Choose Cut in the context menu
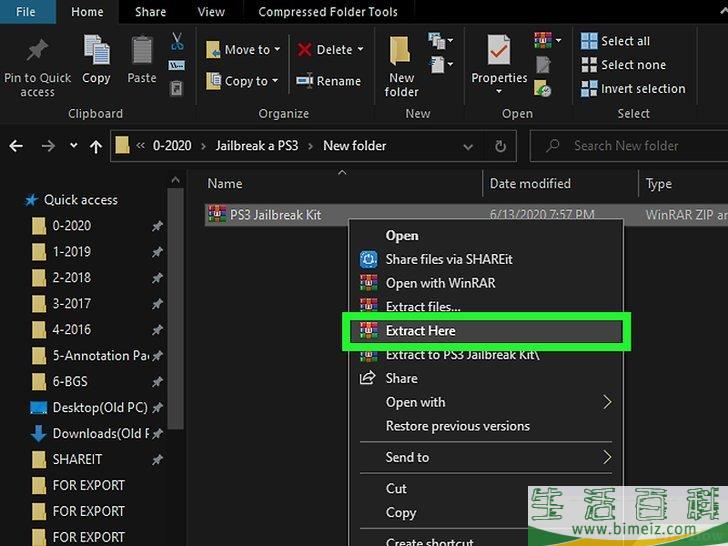The width and height of the screenshot is (728, 546). tap(396, 489)
